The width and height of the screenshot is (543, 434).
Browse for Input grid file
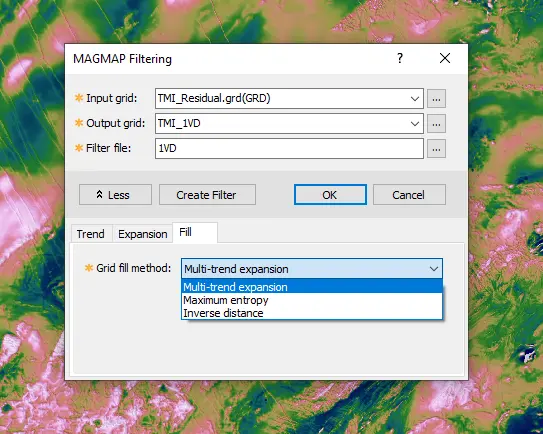[x=436, y=99]
